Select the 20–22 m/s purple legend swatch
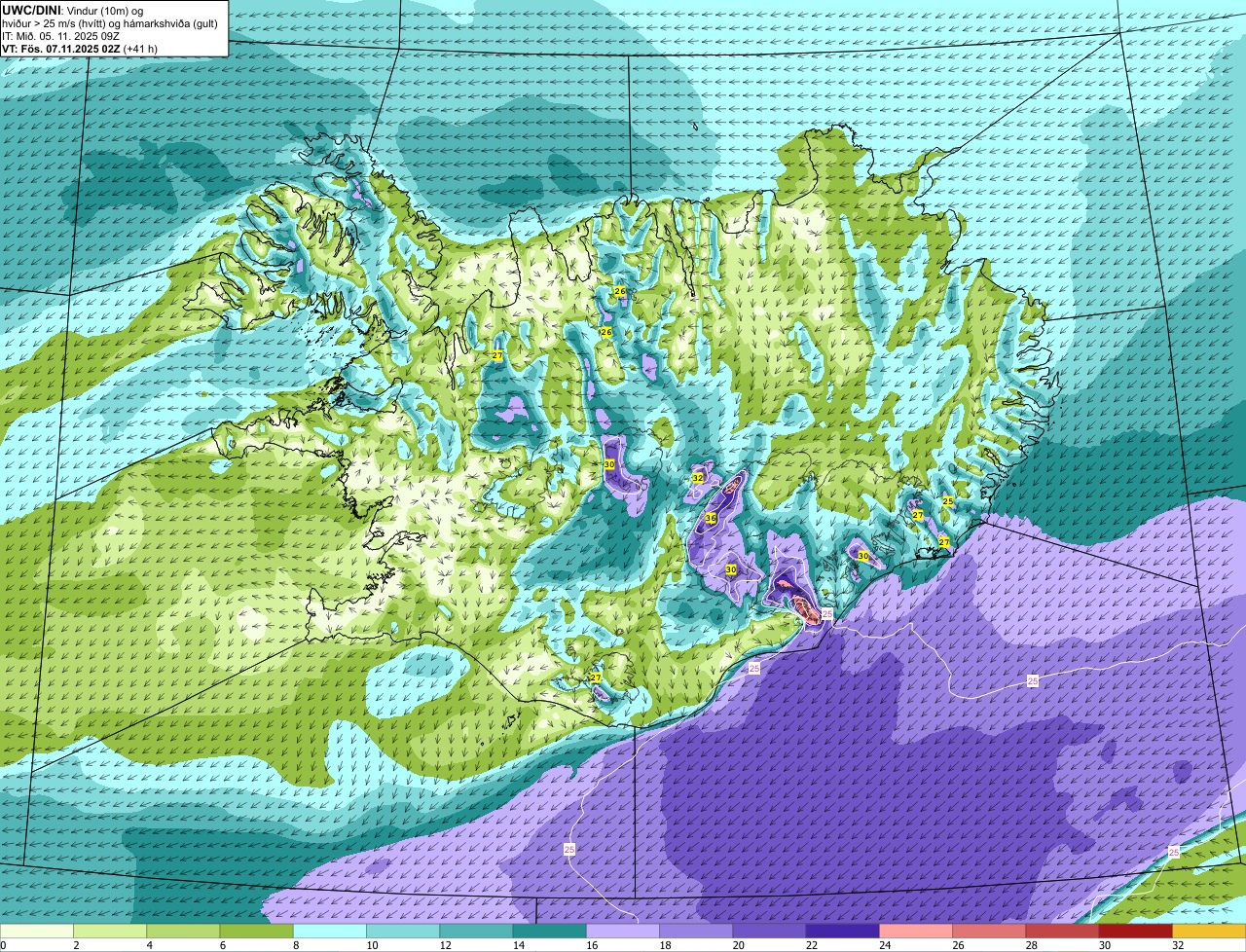This screenshot has height=952, width=1246. [770, 932]
